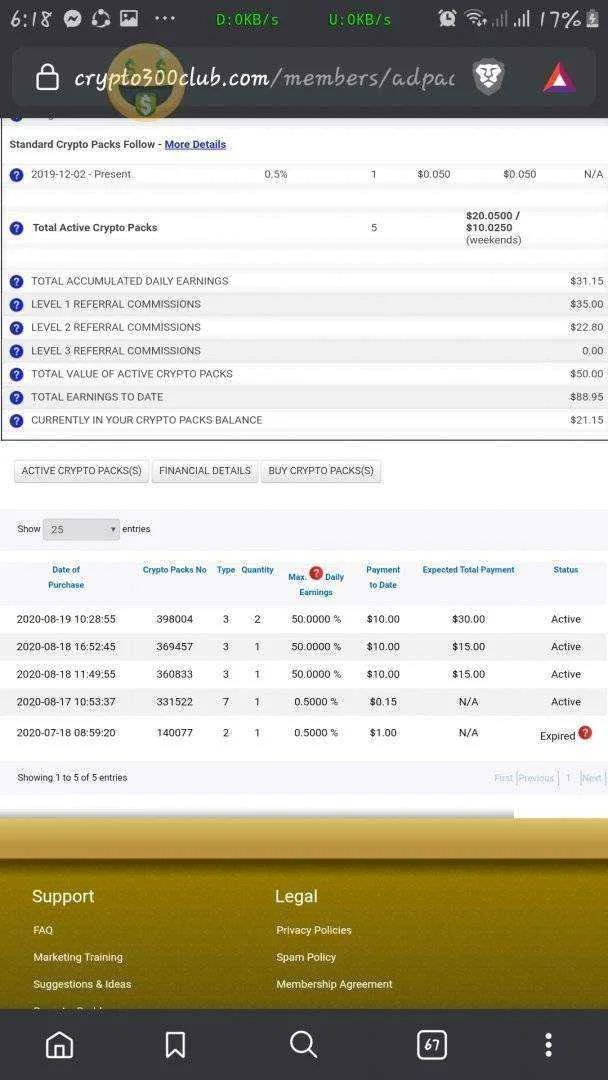
Task: Select crypto pack number 331522
Action: (175, 702)
